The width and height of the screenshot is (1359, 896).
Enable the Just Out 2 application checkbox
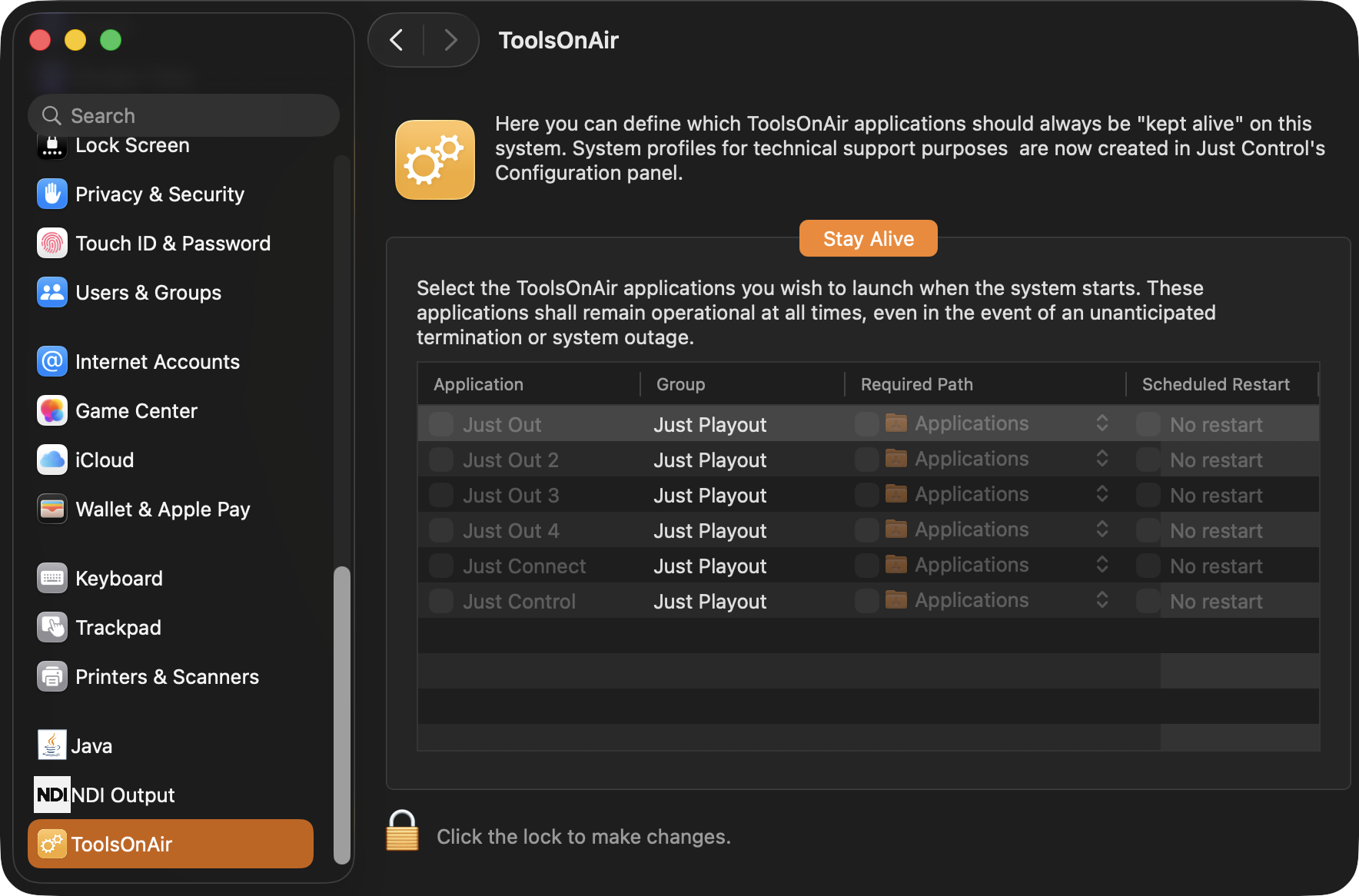[x=441, y=460]
